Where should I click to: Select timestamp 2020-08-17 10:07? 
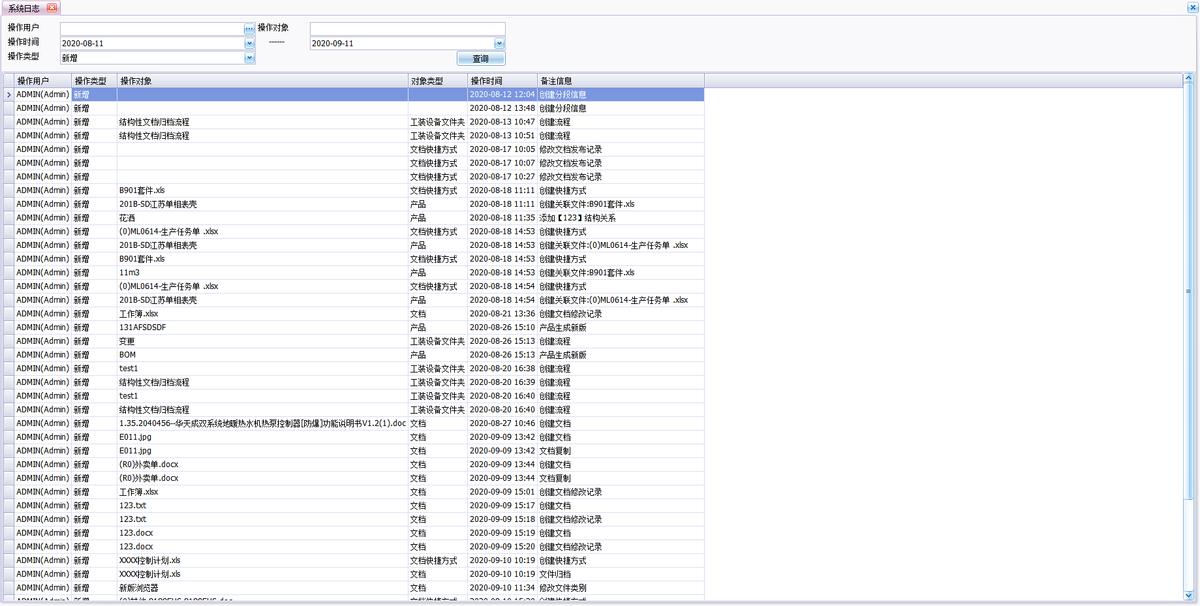502,163
